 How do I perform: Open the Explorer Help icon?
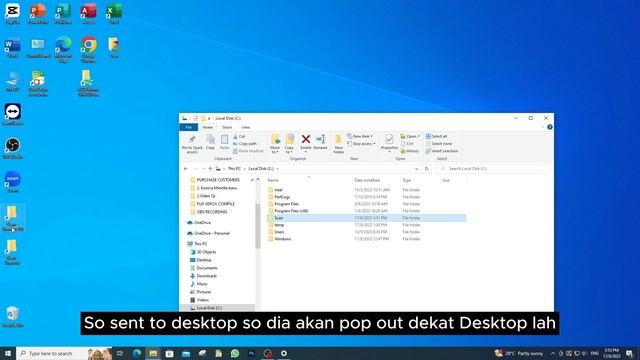(550, 127)
